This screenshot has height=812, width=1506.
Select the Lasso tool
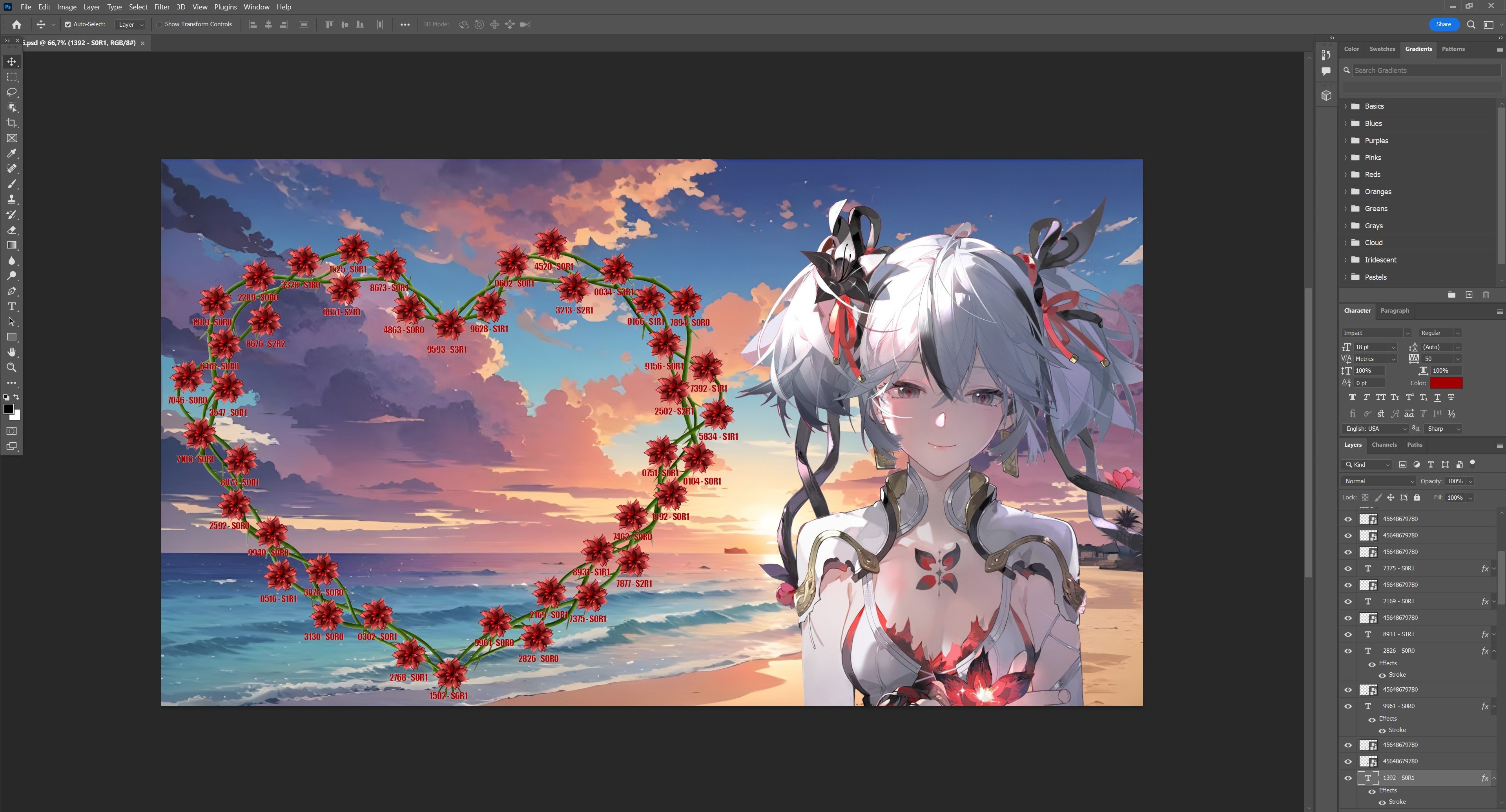pyautogui.click(x=12, y=92)
